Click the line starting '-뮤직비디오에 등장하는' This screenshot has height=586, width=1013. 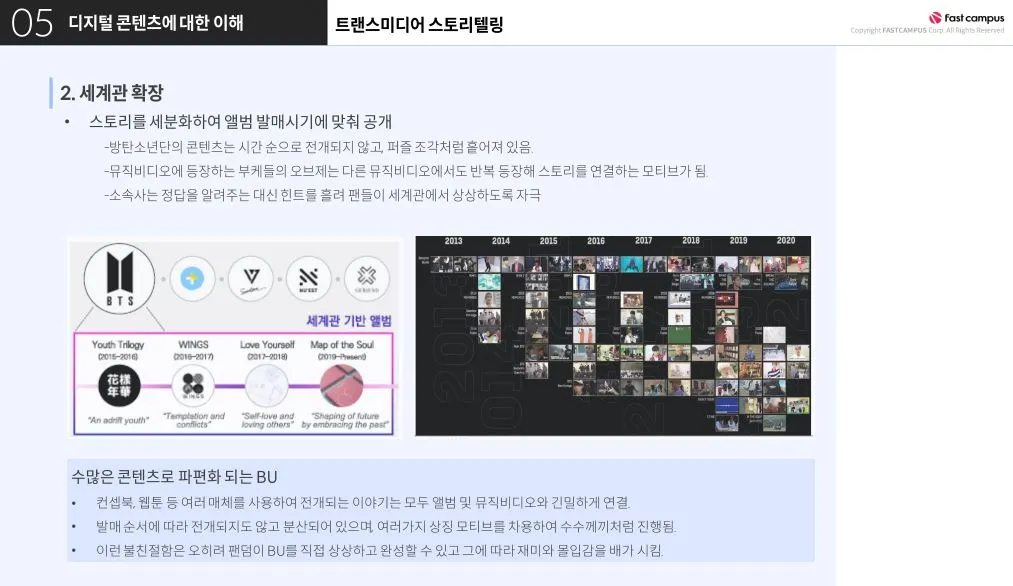[406, 171]
